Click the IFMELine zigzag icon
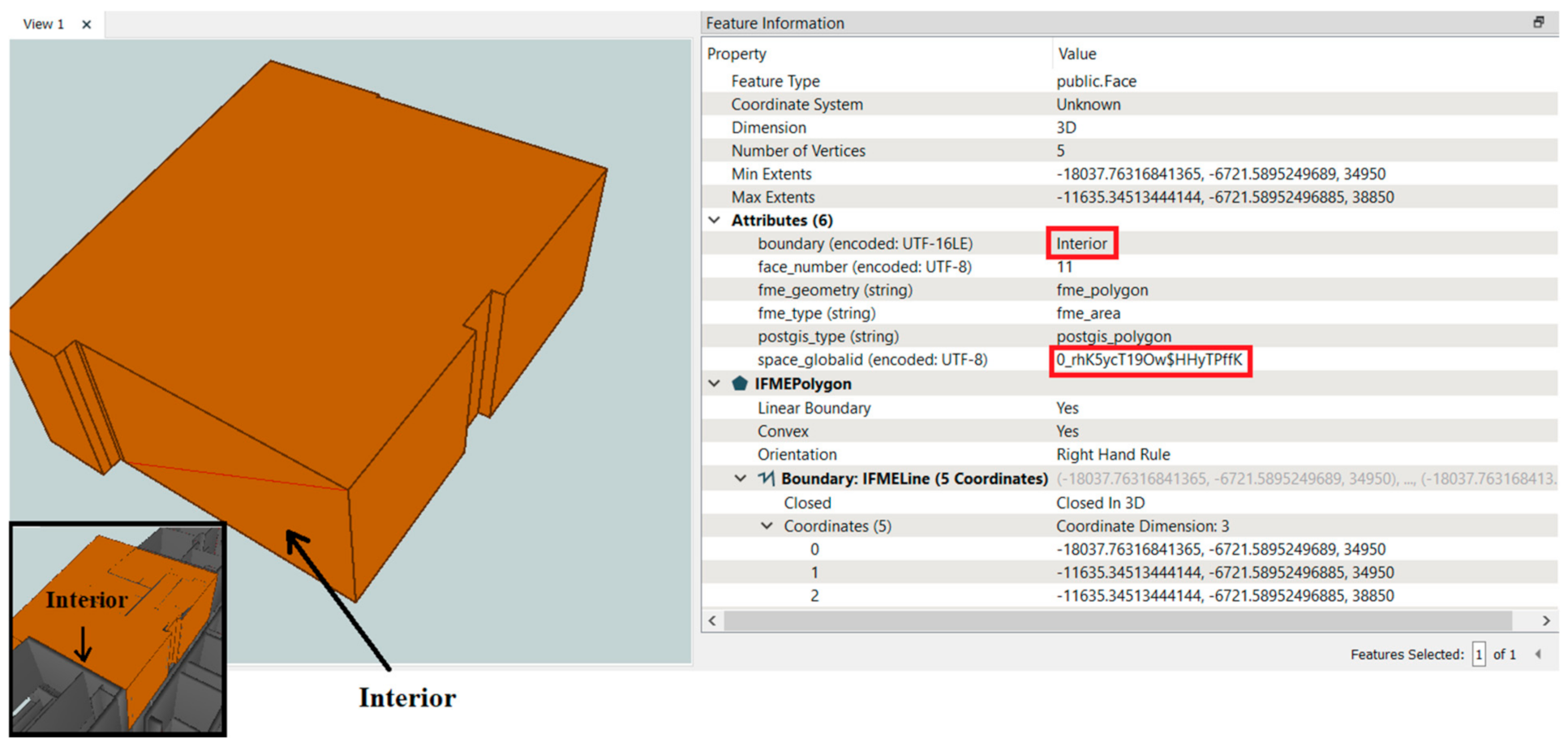 coord(765,479)
